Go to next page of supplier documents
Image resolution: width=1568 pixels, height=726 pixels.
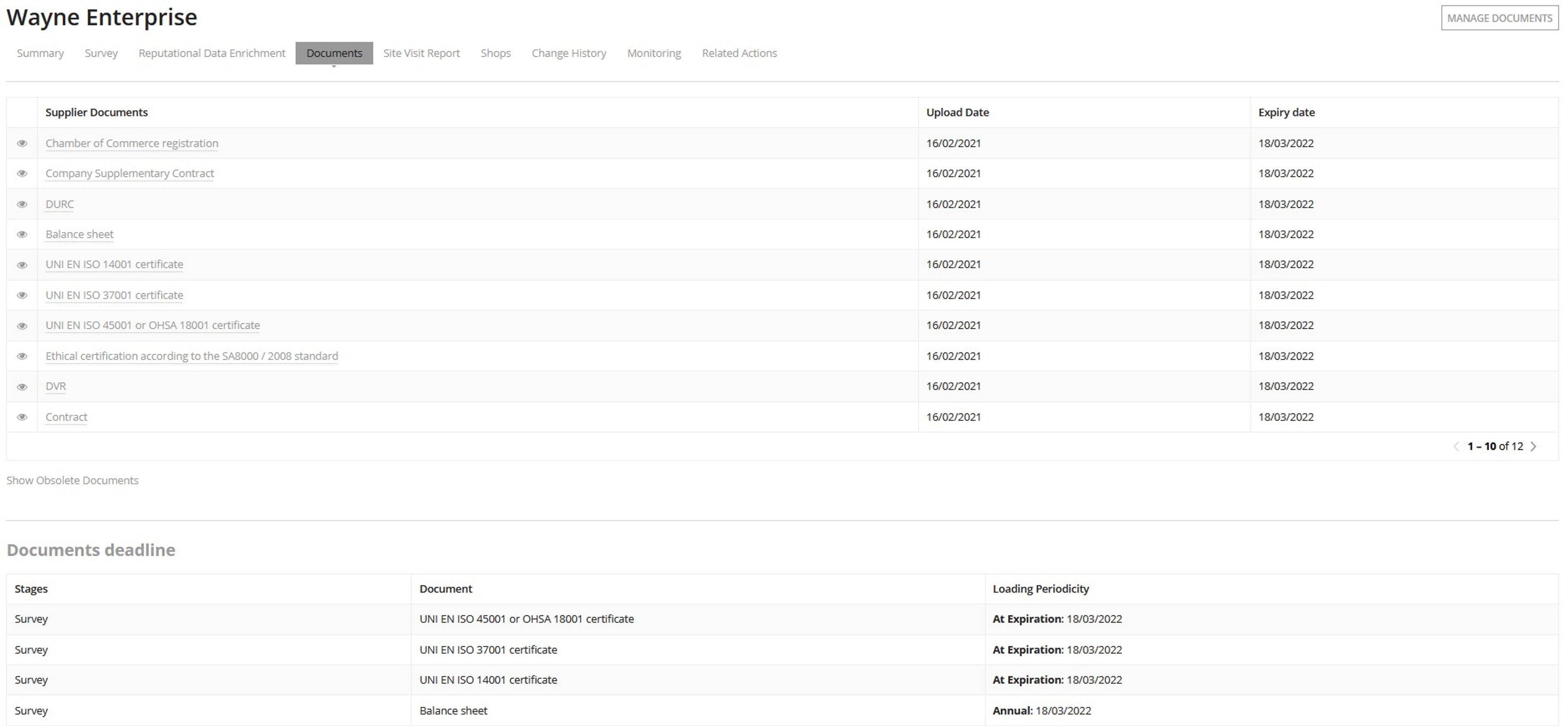click(x=1534, y=446)
